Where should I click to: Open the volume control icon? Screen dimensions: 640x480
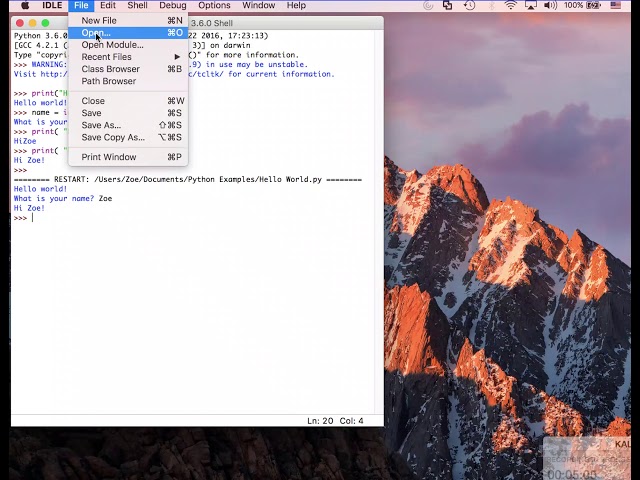tap(550, 5)
